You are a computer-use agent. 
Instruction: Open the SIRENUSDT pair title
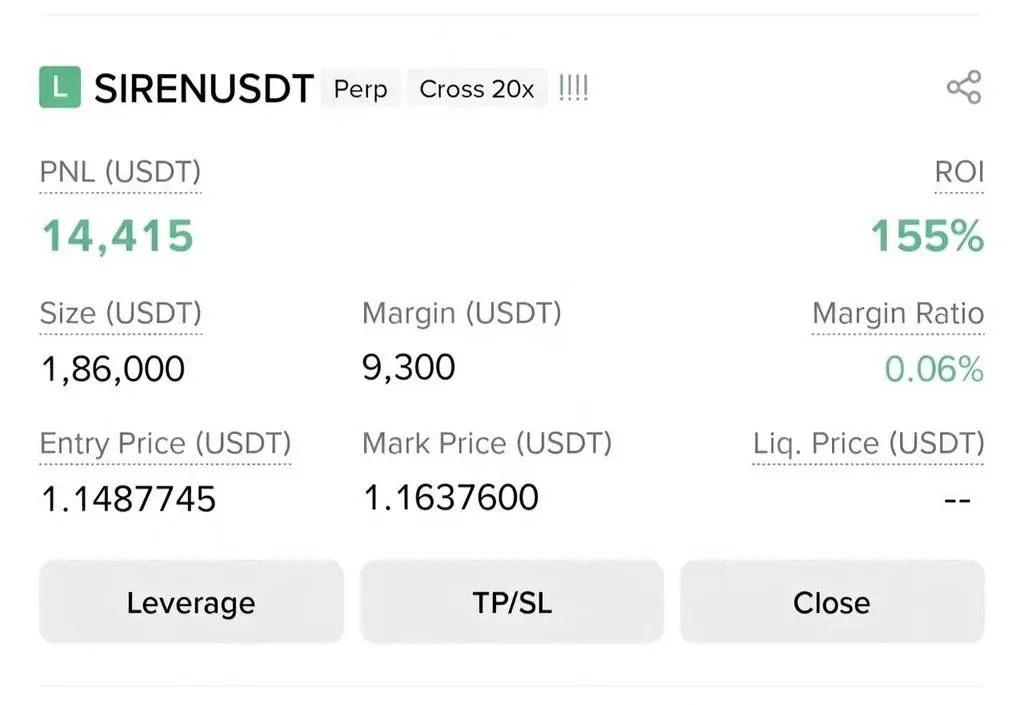(204, 89)
